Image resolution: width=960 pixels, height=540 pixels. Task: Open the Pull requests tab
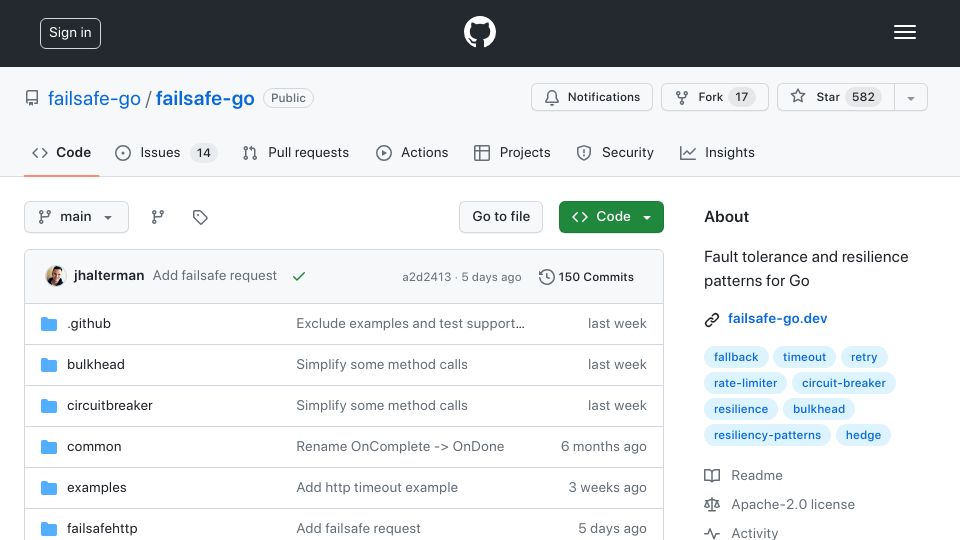296,152
